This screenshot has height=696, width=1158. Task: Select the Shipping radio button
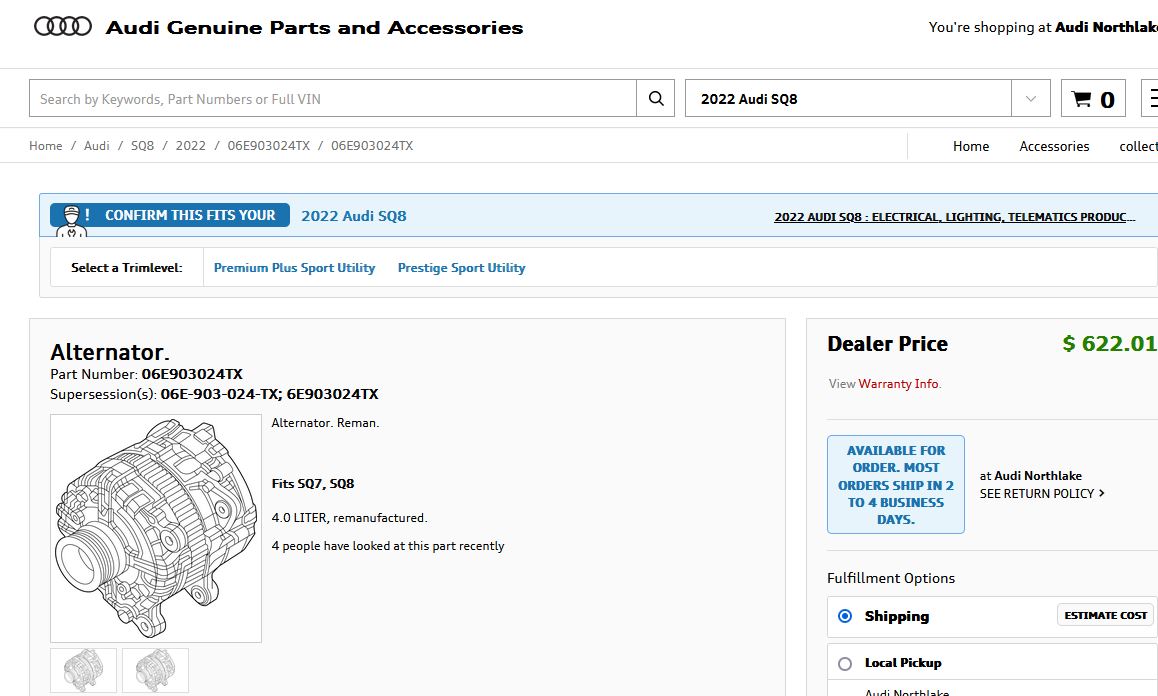pyautogui.click(x=845, y=616)
